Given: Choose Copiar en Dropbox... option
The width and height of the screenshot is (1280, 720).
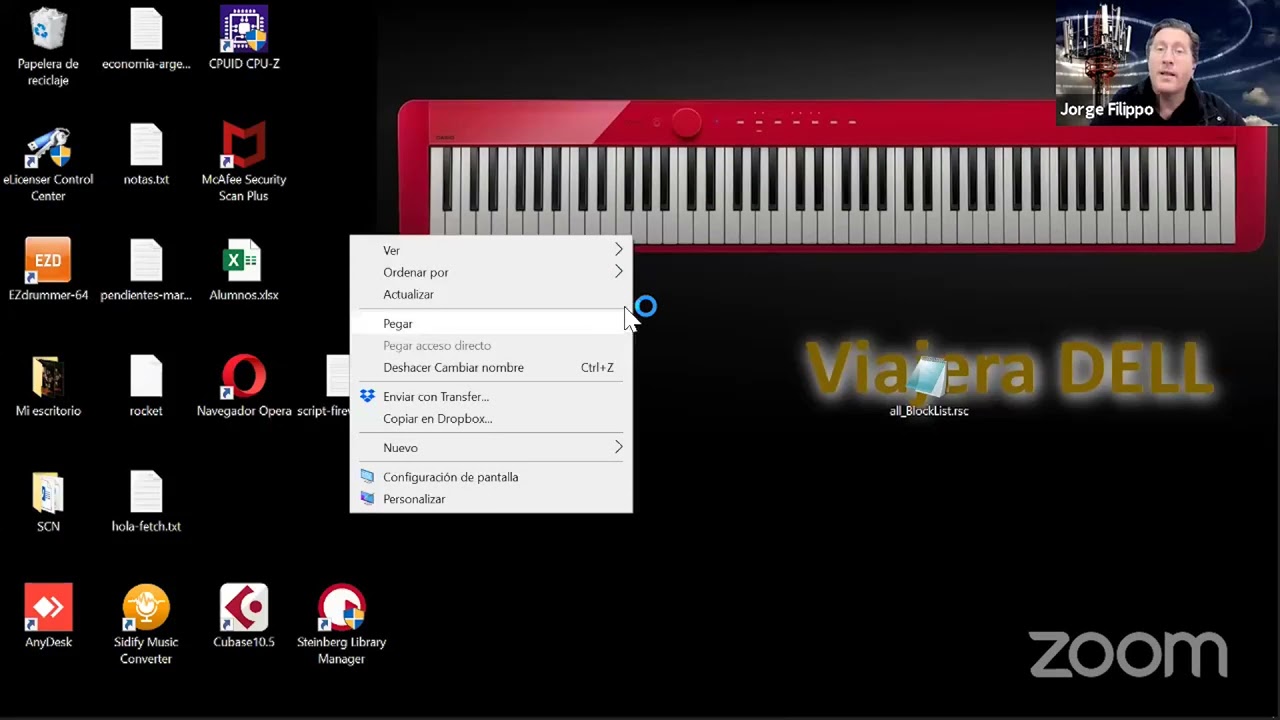Looking at the screenshot, I should [491, 418].
